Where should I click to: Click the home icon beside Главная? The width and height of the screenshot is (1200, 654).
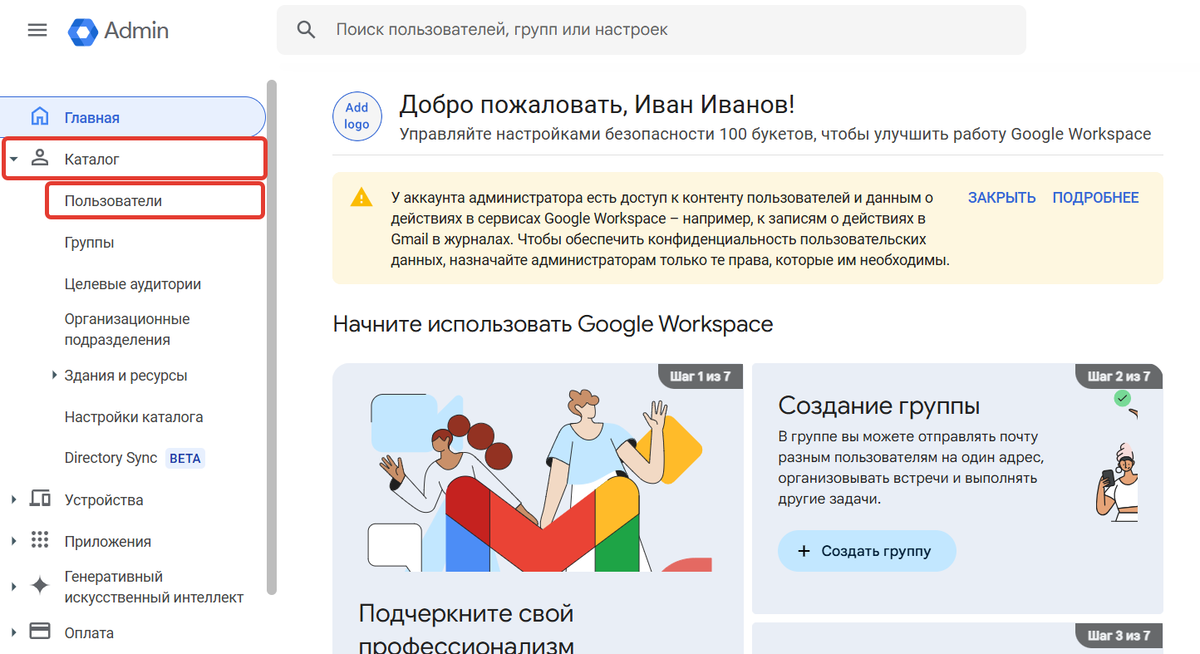(40, 116)
